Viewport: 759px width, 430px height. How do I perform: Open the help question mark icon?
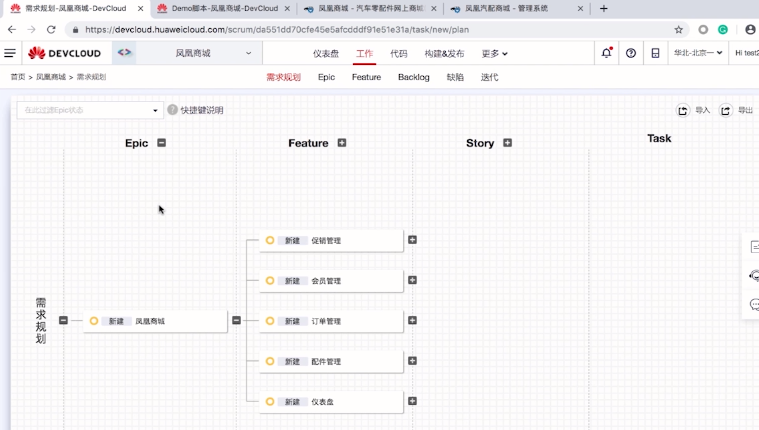point(631,53)
